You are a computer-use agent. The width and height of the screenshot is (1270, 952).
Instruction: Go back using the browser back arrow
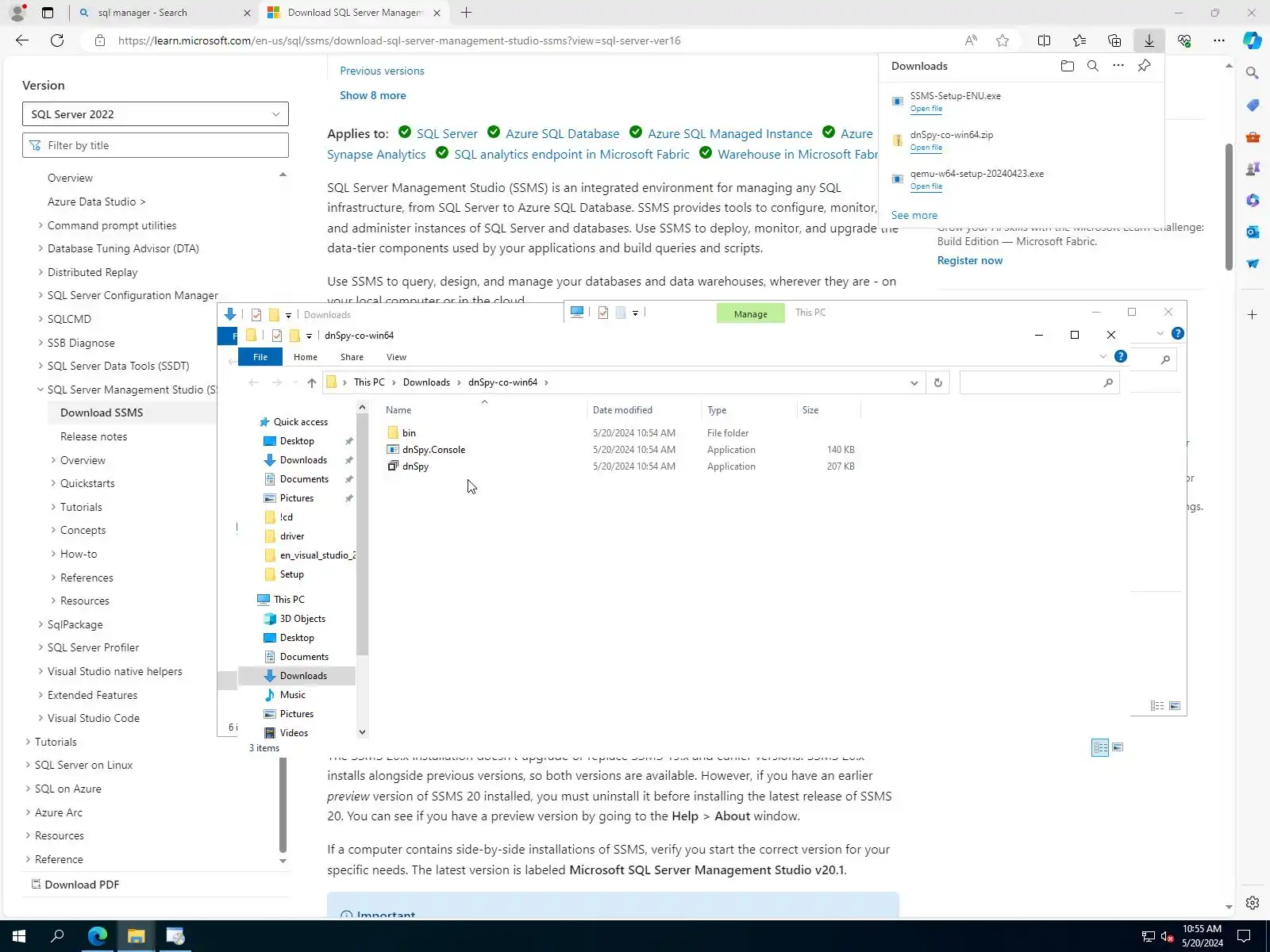(x=22, y=40)
